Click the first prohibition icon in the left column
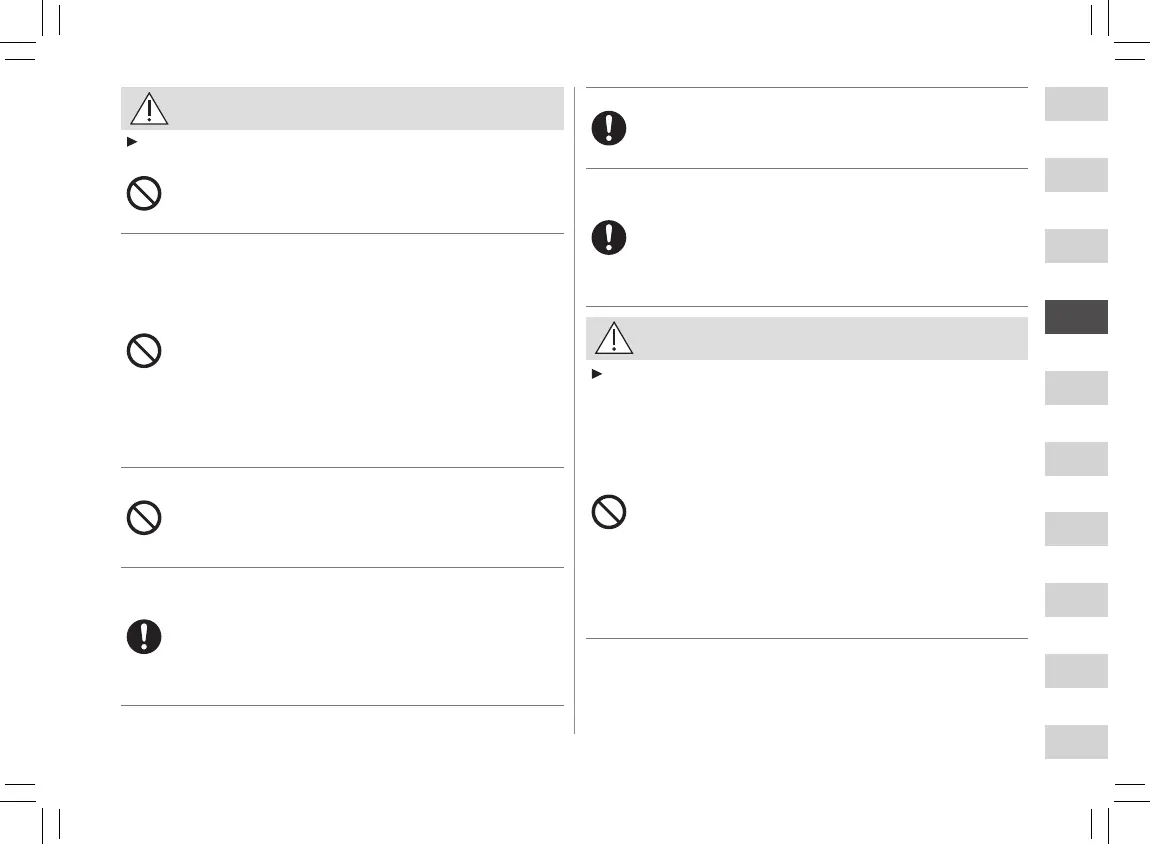Image resolution: width=1150 pixels, height=844 pixels. (x=145, y=194)
